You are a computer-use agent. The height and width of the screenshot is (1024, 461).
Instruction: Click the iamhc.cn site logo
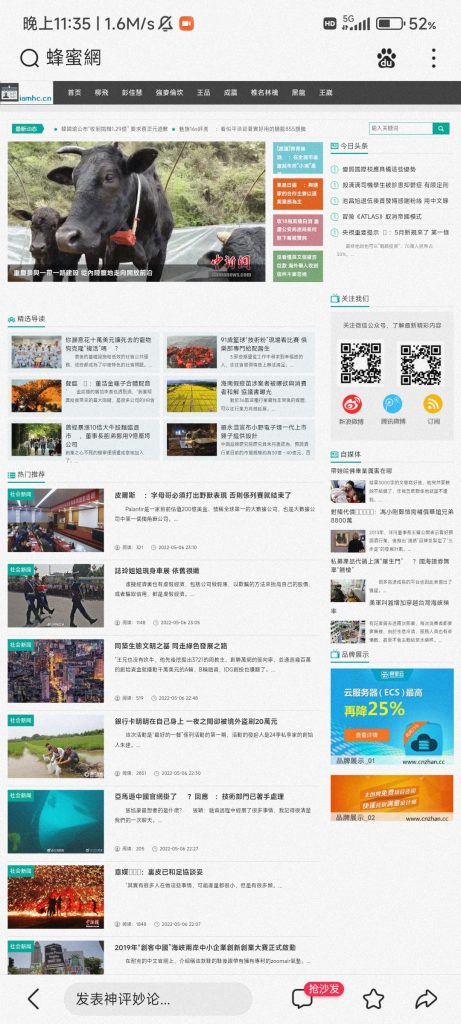tap(27, 93)
